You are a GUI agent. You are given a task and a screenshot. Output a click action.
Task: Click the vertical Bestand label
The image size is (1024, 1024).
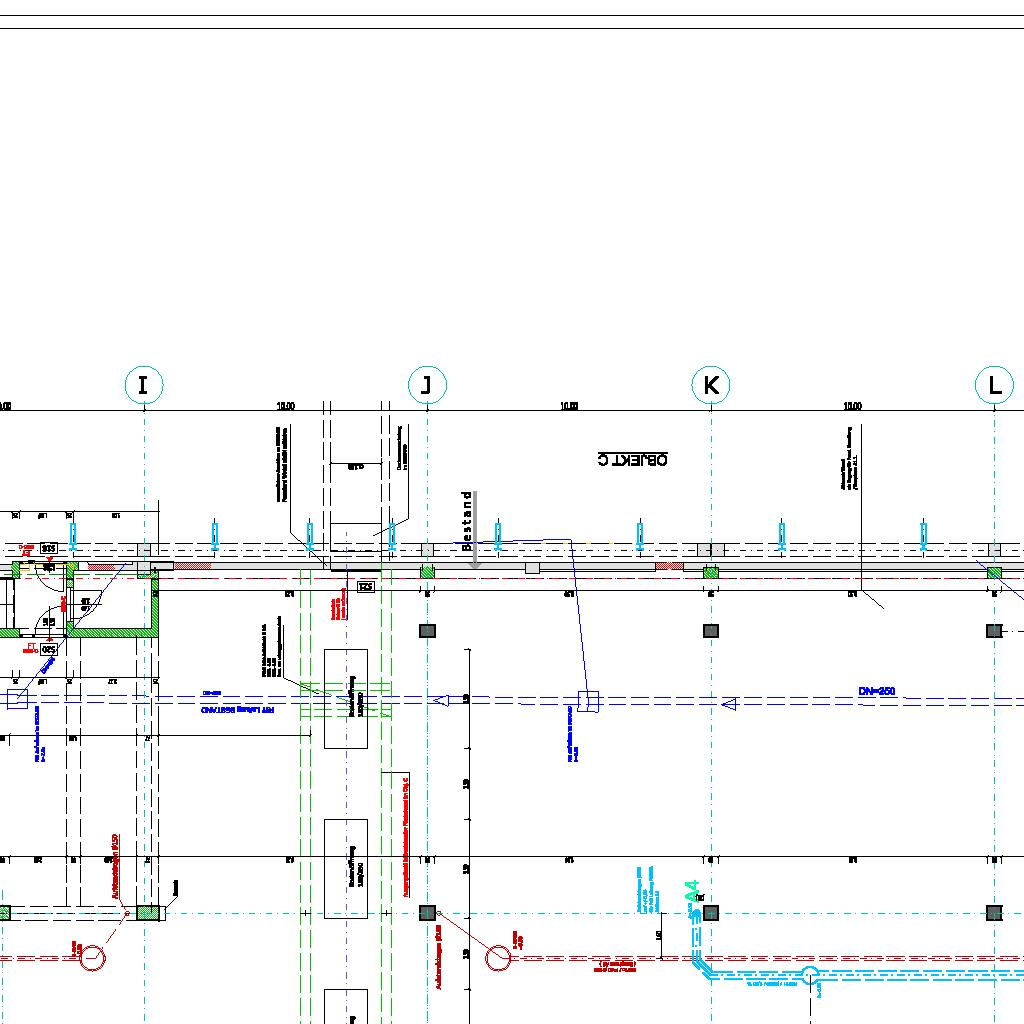[466, 521]
